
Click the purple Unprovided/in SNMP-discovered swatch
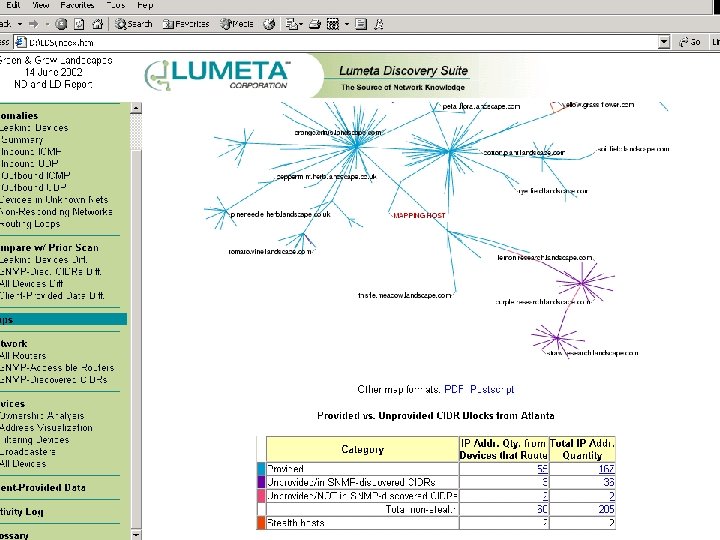coord(261,482)
